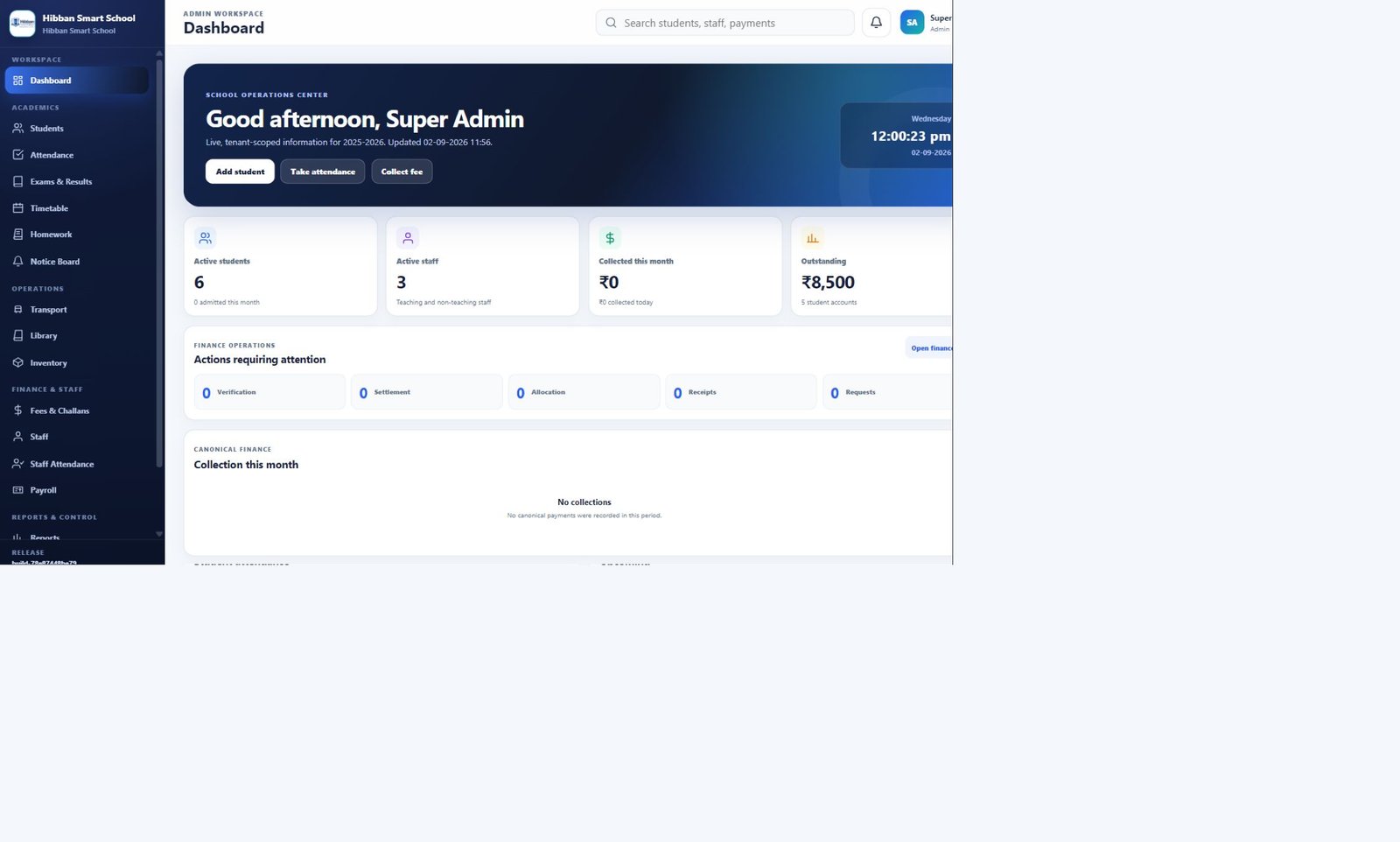Open Dashboard in the sidebar
Viewport: 1400px width, 842px height.
77,81
